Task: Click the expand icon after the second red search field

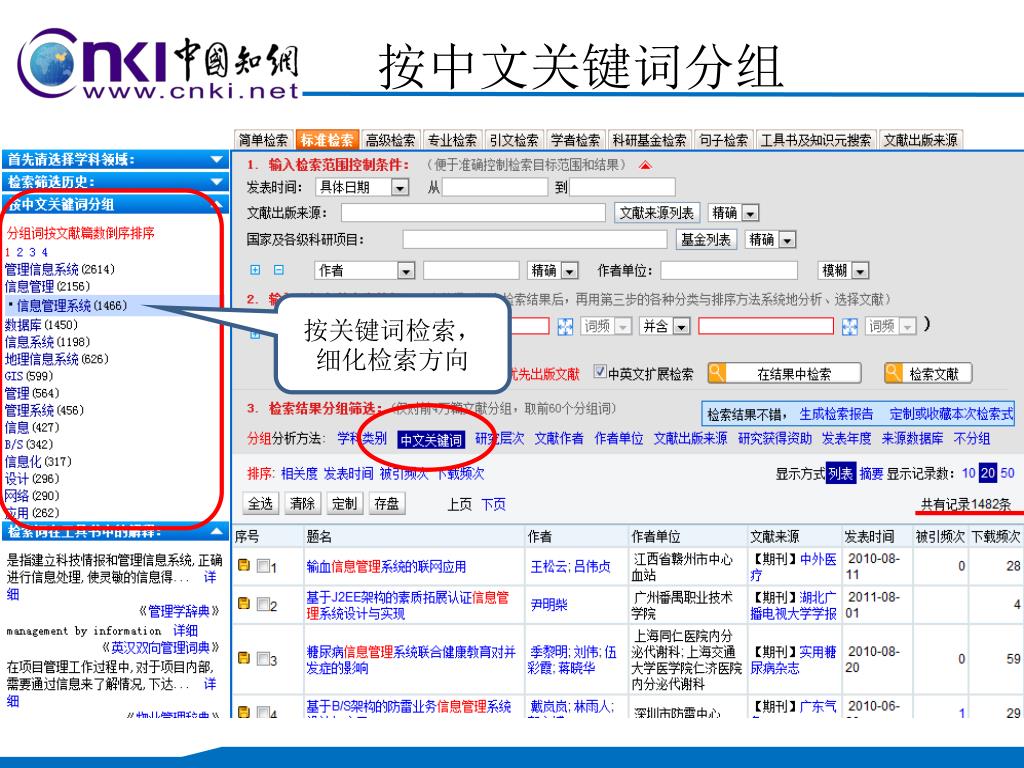Action: coord(850,326)
